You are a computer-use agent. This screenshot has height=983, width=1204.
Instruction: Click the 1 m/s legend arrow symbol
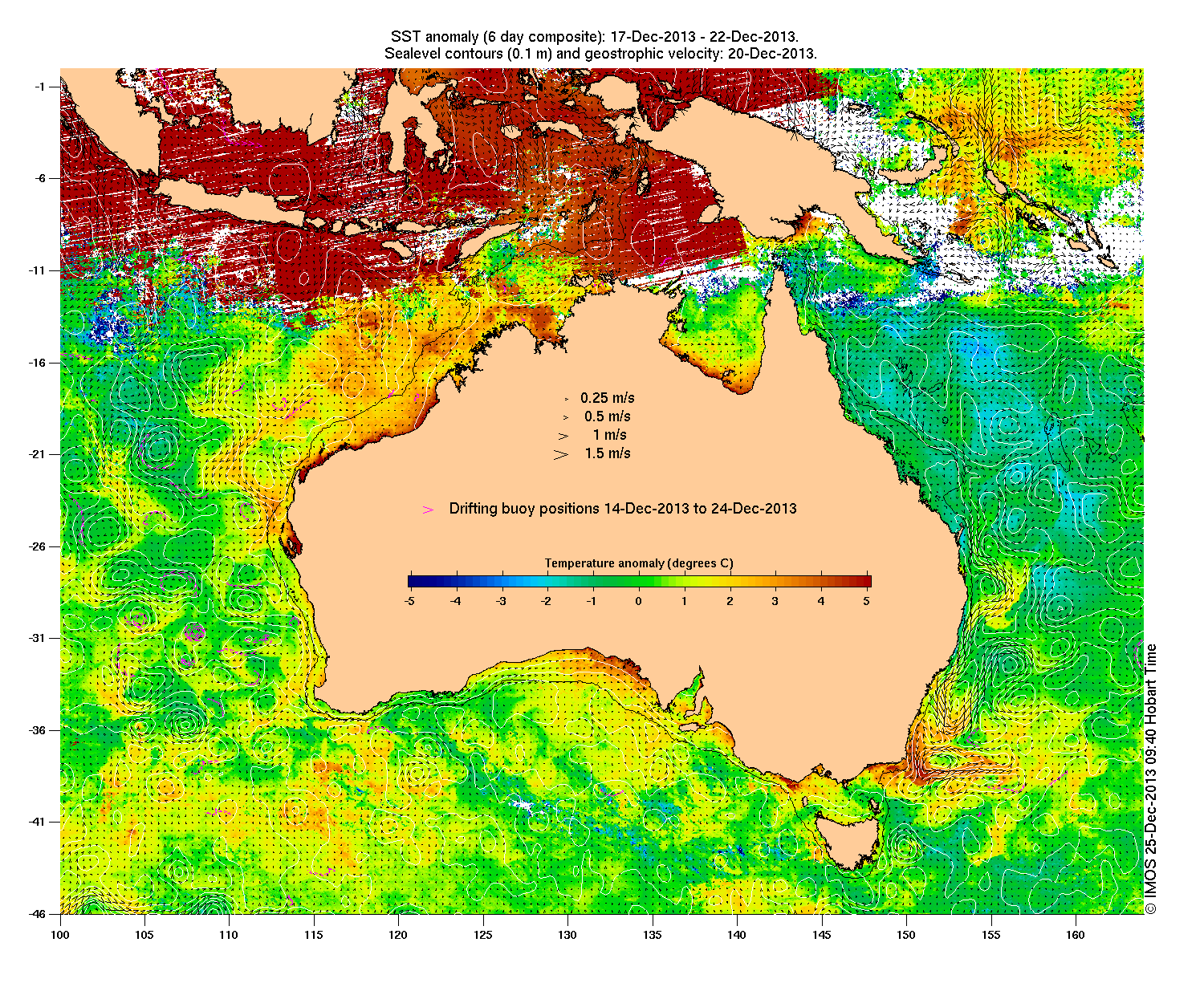pyautogui.click(x=563, y=436)
